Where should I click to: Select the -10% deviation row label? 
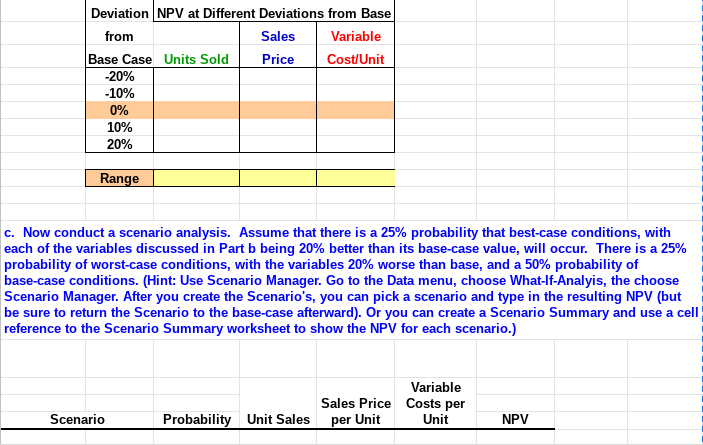tap(119, 94)
